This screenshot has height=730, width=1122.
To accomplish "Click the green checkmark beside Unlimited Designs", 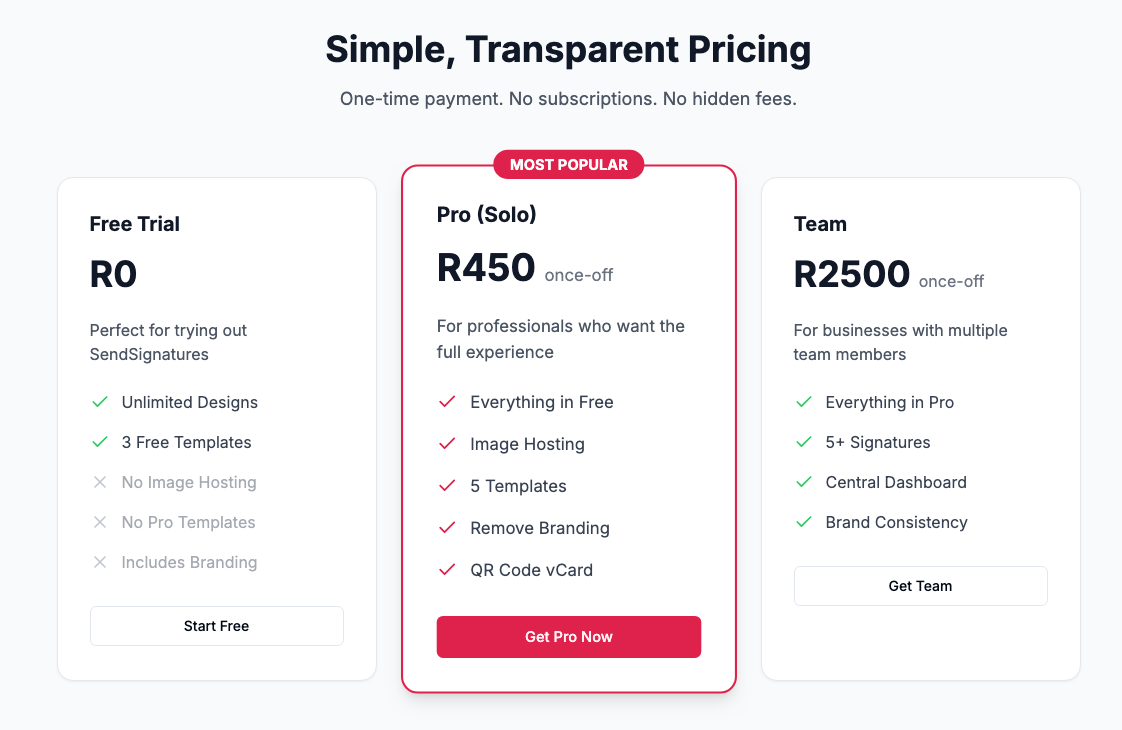I will pos(99,402).
